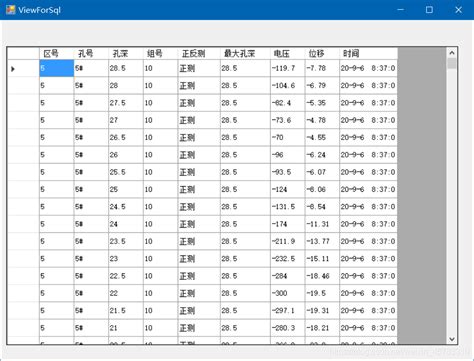Click the ViewForSql app icon in title bar
474x361 pixels.
point(10,10)
